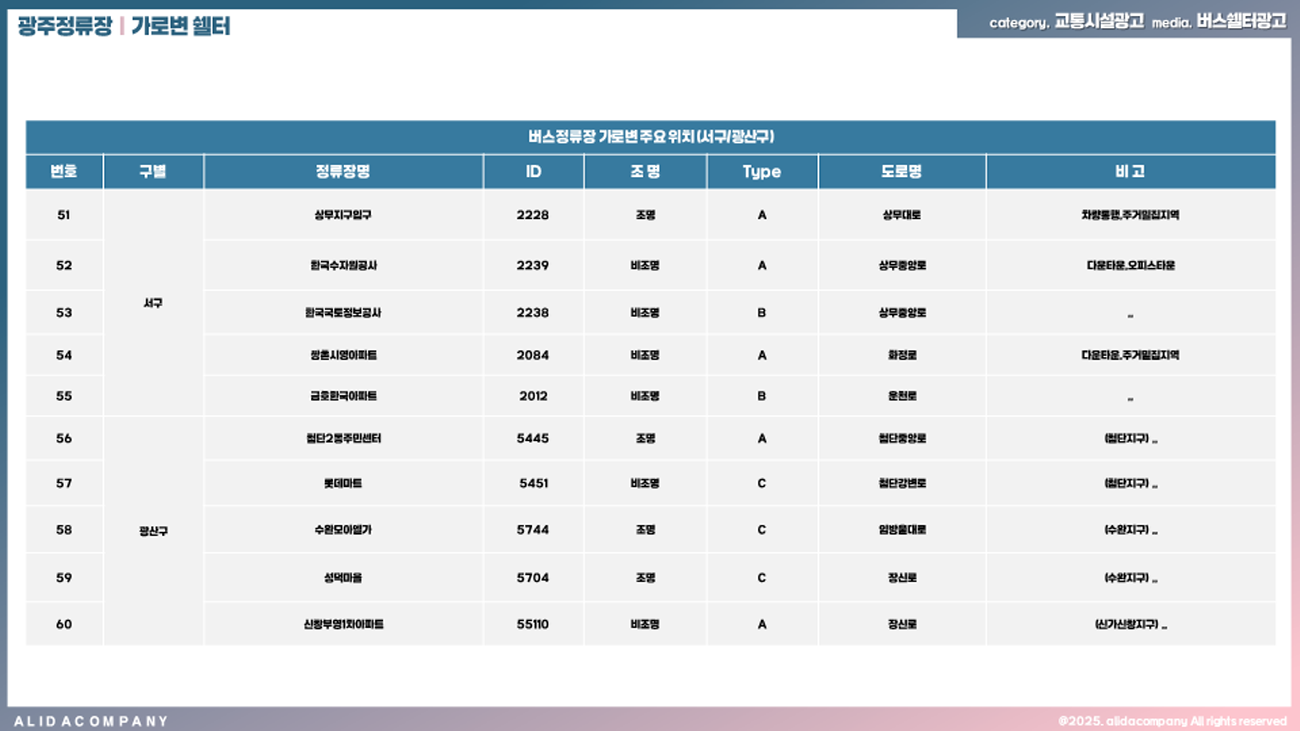Click the 광산구 district cell
The image size is (1300, 731).
click(153, 531)
